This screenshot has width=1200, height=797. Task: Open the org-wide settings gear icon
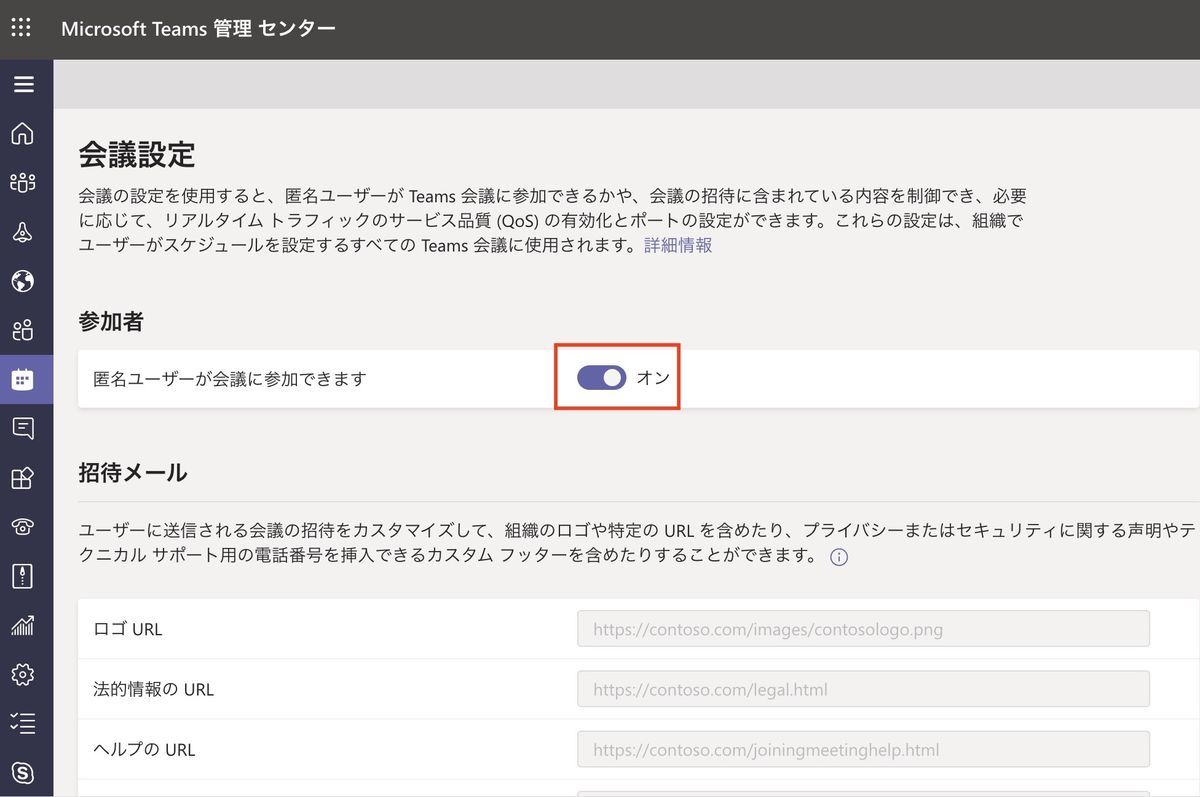pos(23,674)
